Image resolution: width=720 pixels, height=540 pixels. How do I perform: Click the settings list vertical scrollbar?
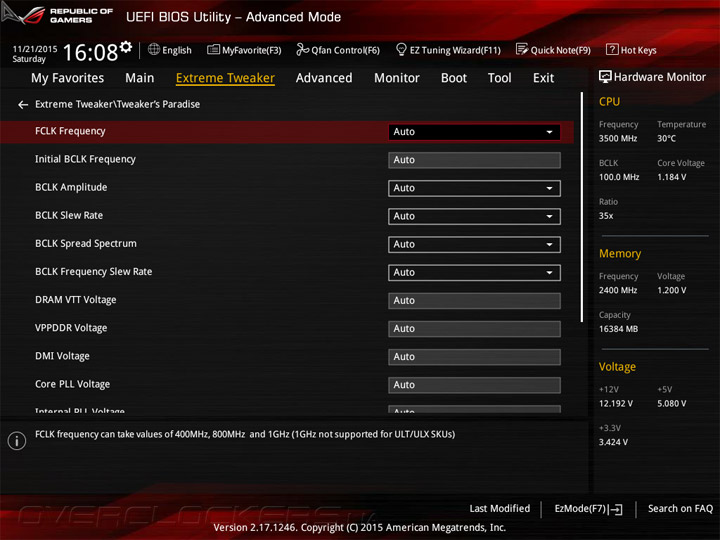[582, 207]
